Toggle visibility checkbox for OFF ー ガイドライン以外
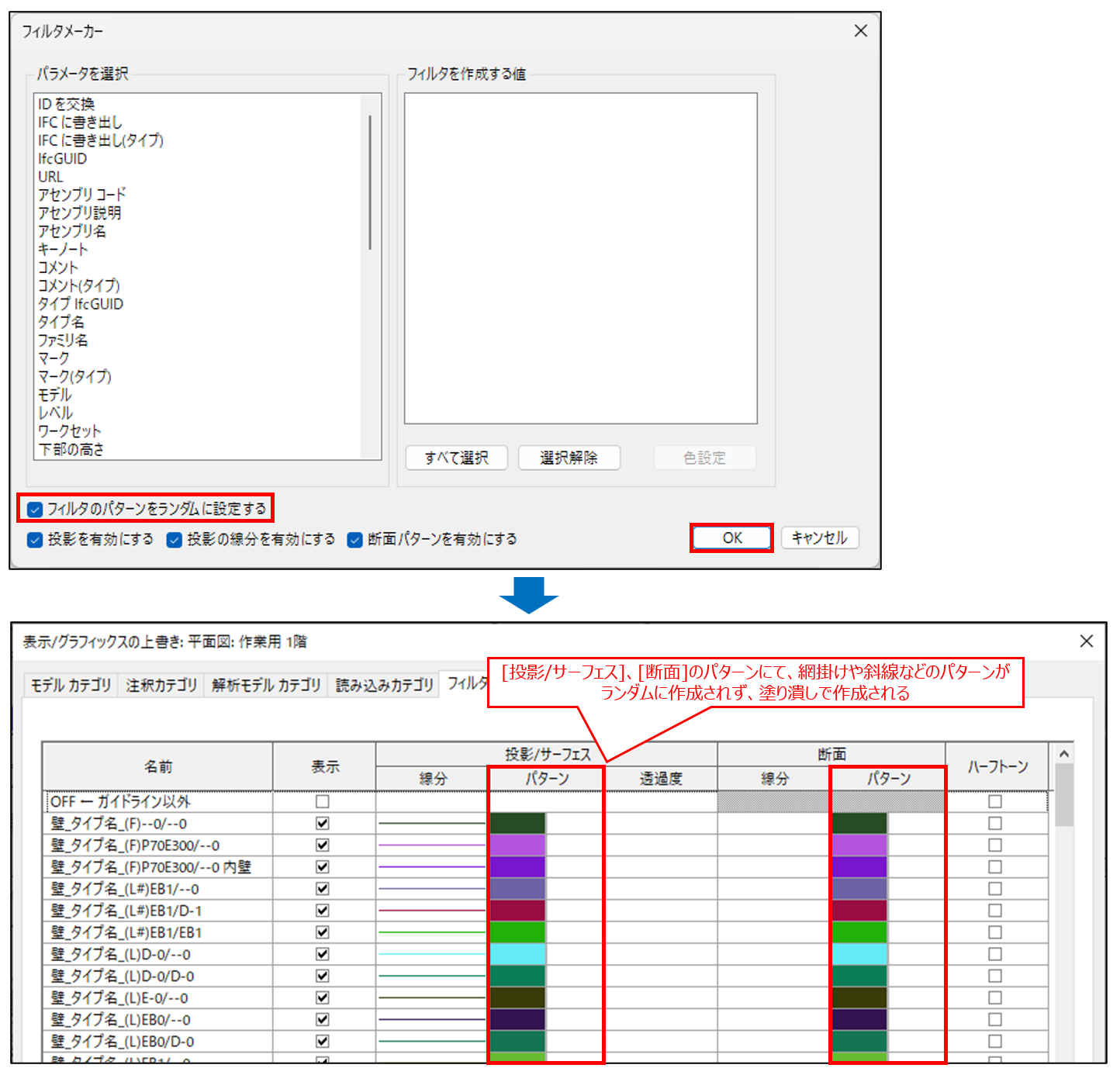 tap(323, 801)
